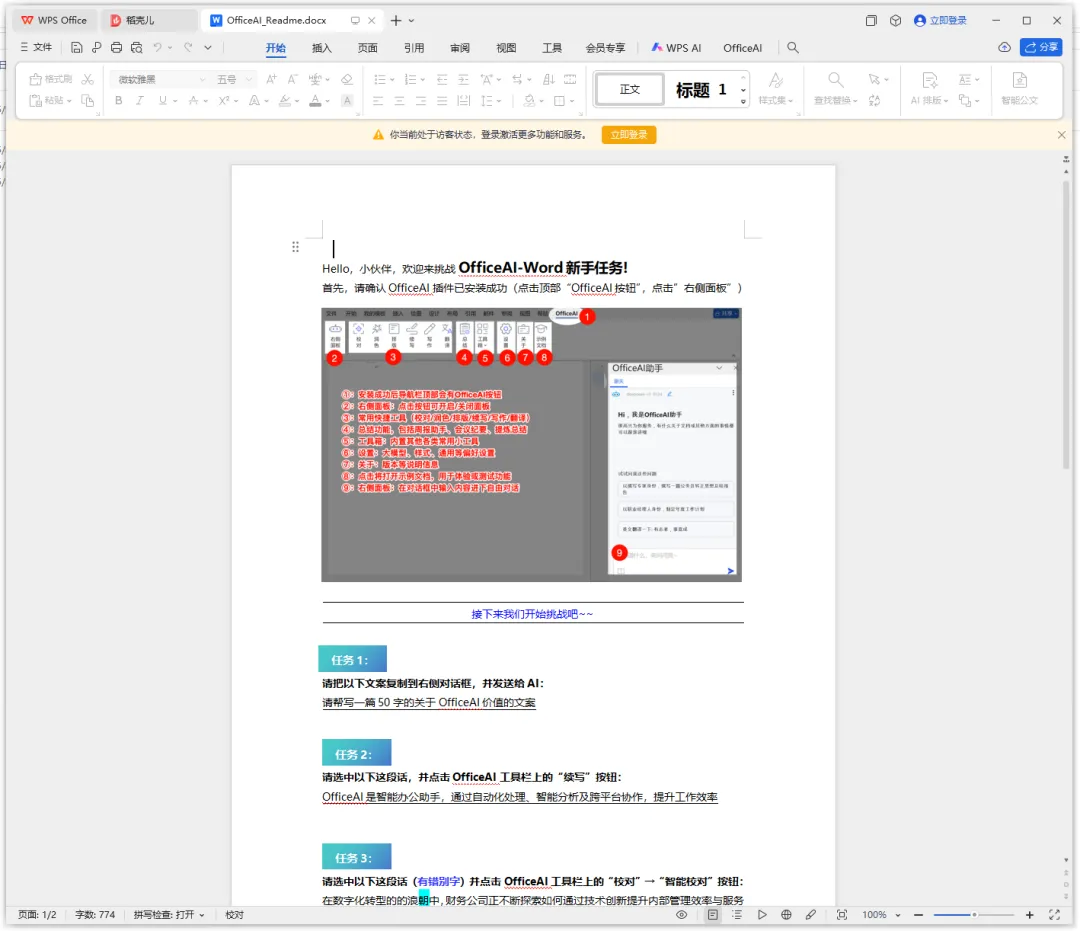Click the Clear Formatting eraser icon
The height and width of the screenshot is (931, 1080).
point(347,79)
